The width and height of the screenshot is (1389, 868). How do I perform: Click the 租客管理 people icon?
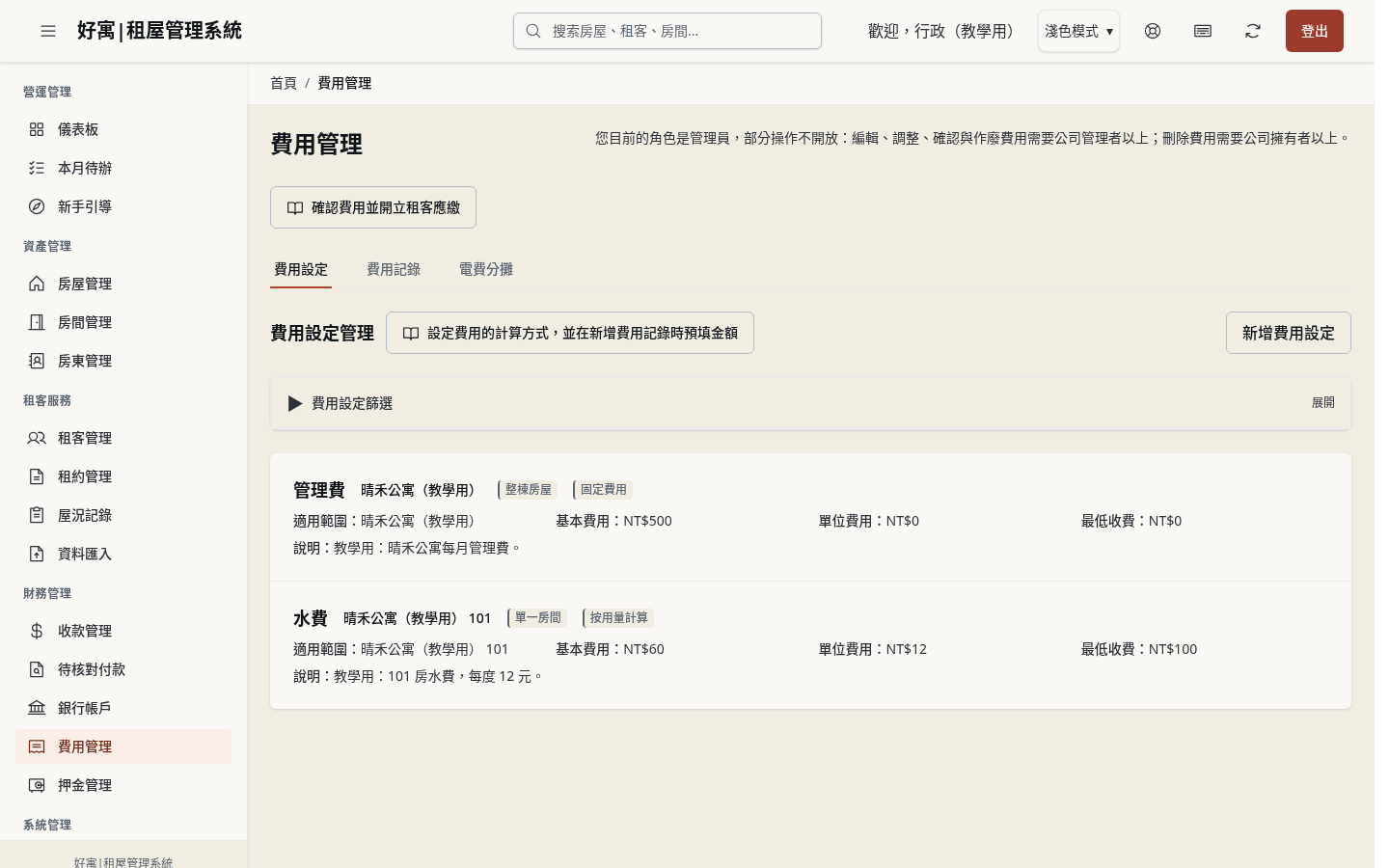pyautogui.click(x=37, y=438)
